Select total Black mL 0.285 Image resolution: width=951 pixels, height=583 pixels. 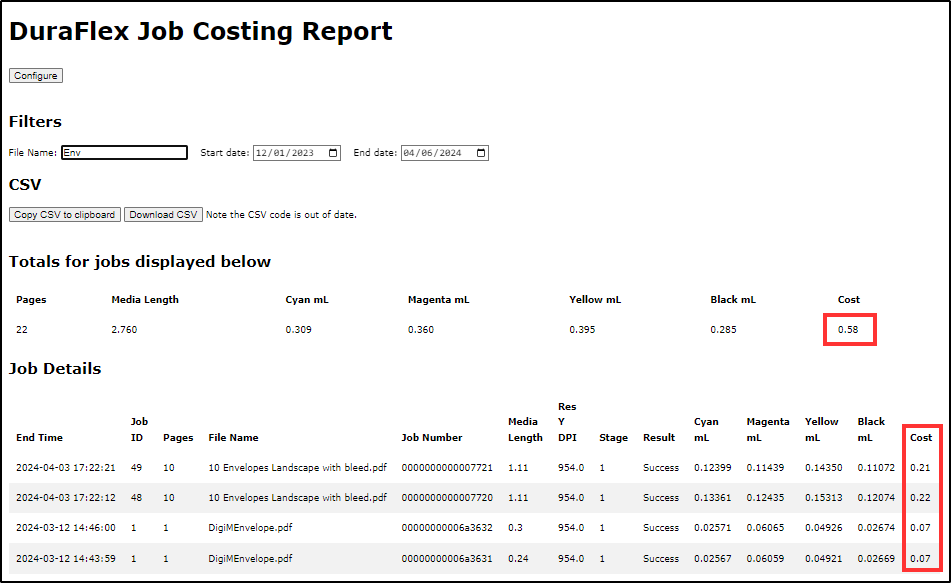click(x=724, y=330)
